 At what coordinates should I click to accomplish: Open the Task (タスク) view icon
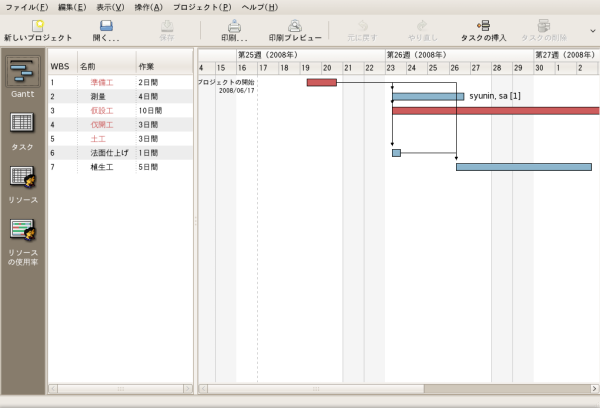click(22, 122)
